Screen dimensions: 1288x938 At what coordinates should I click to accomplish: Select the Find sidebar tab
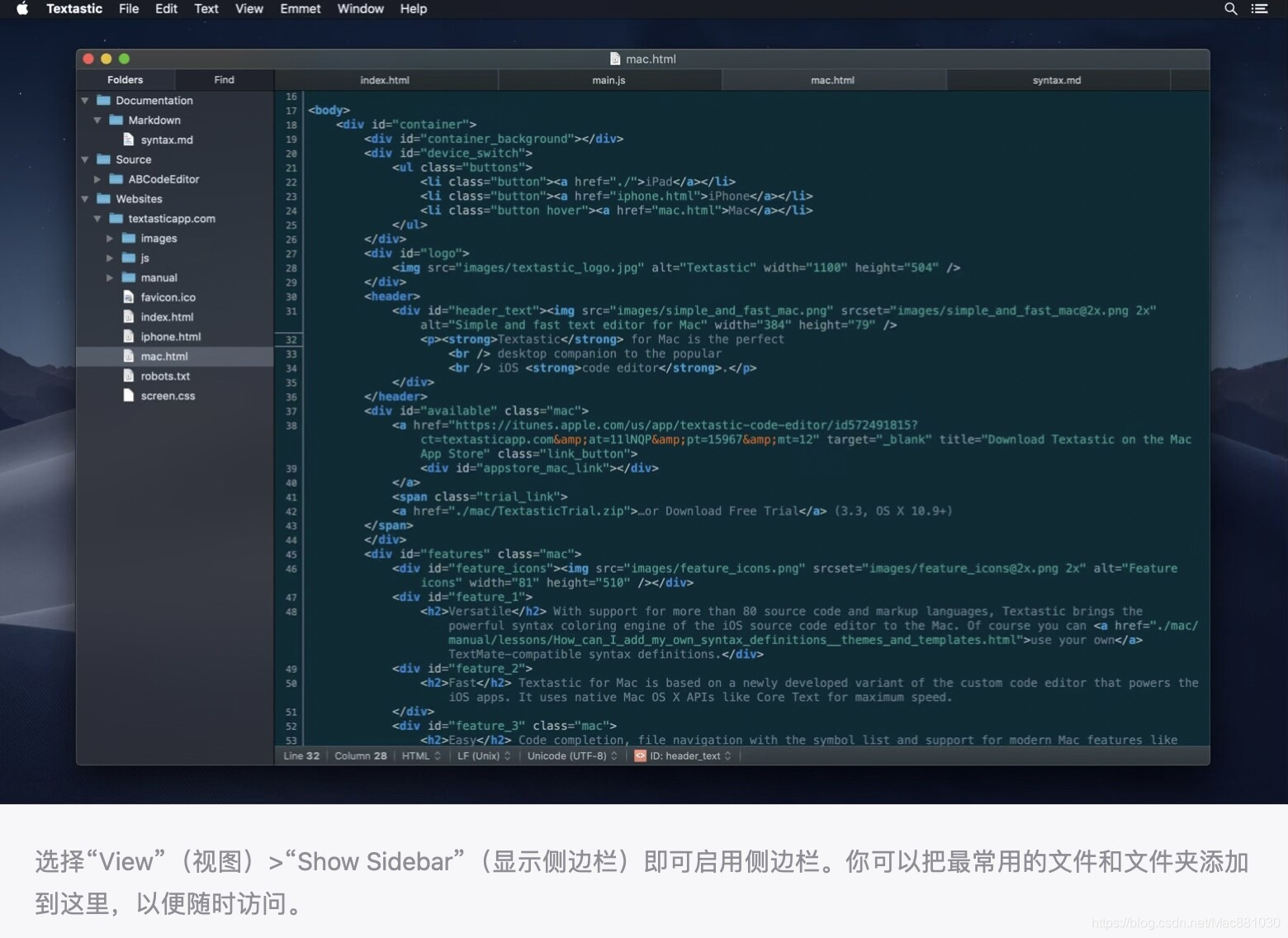click(x=225, y=80)
